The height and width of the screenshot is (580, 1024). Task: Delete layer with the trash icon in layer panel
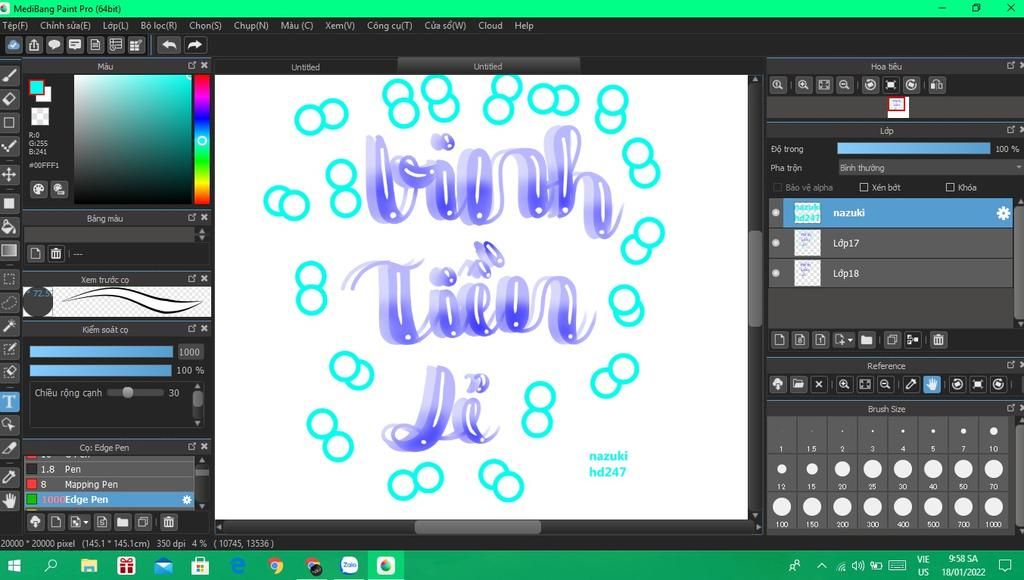coord(938,340)
